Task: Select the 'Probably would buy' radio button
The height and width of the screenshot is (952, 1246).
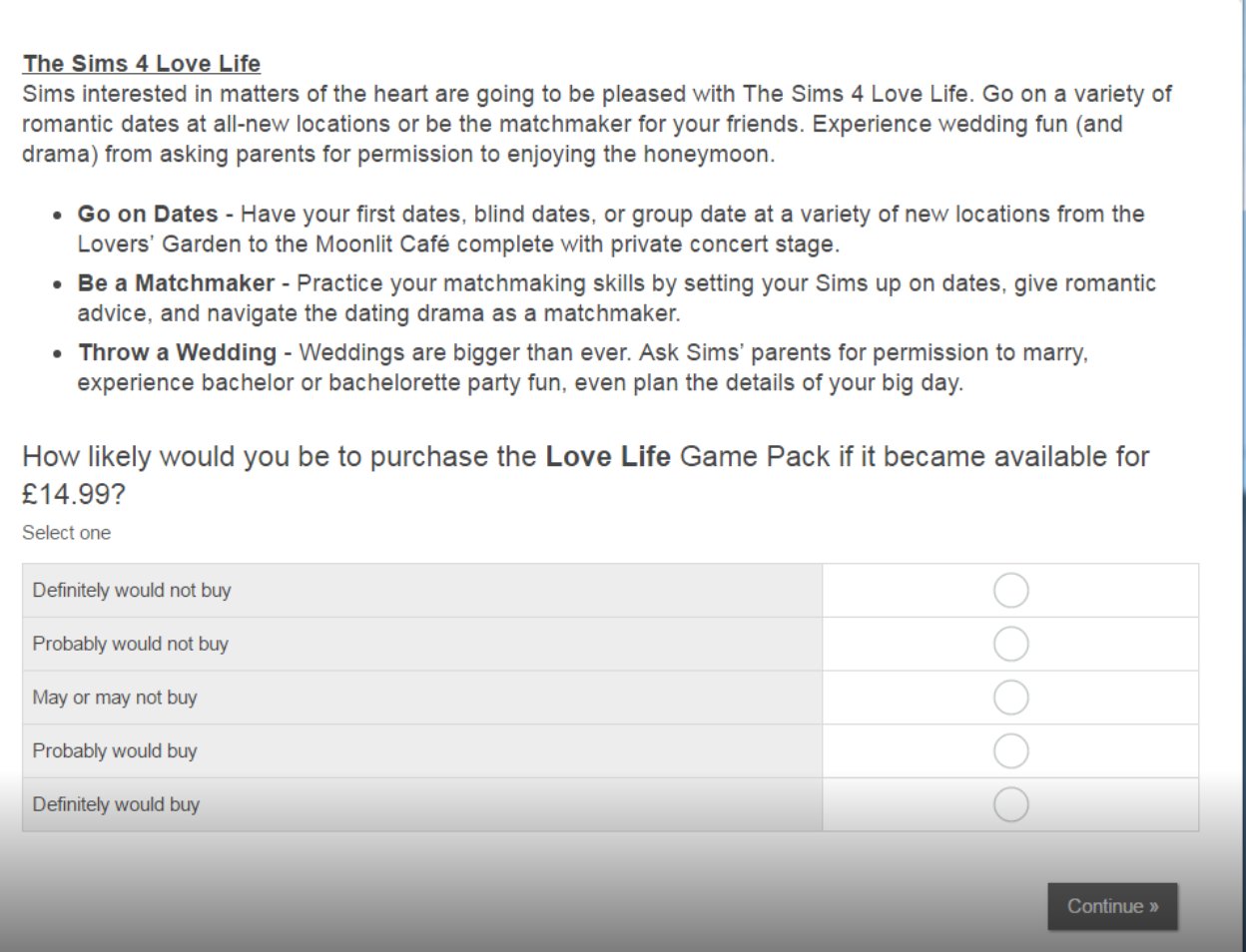Action: pyautogui.click(x=1010, y=751)
